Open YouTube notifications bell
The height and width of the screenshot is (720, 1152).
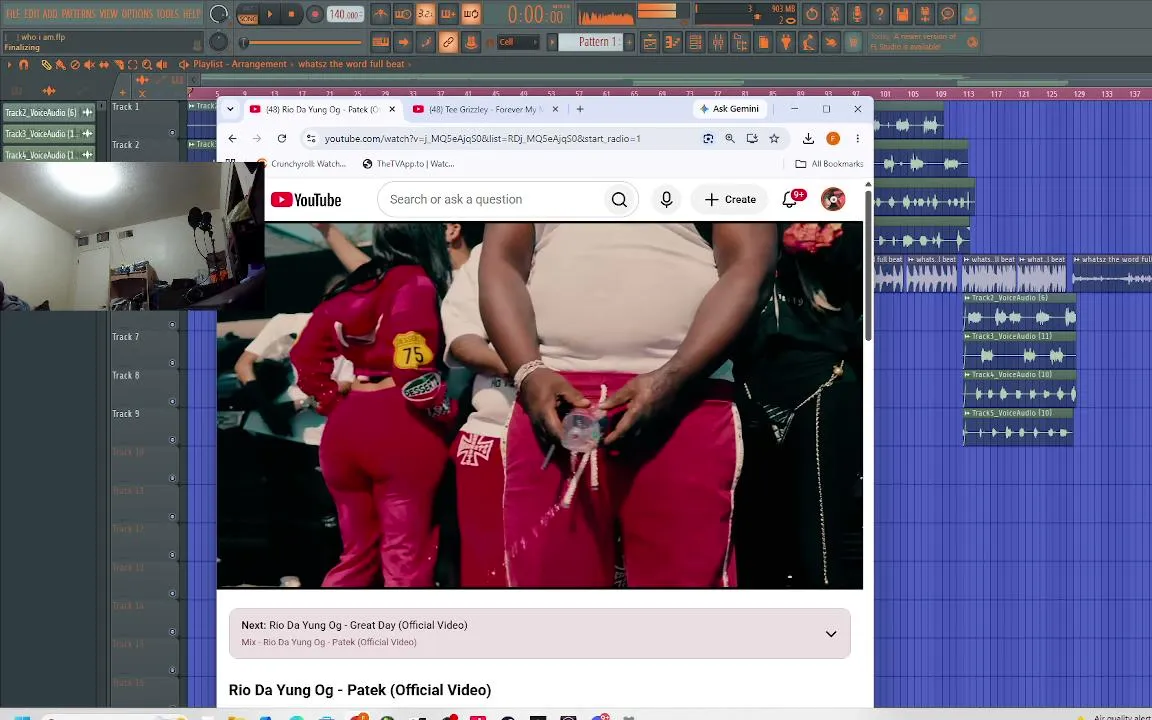[789, 199]
